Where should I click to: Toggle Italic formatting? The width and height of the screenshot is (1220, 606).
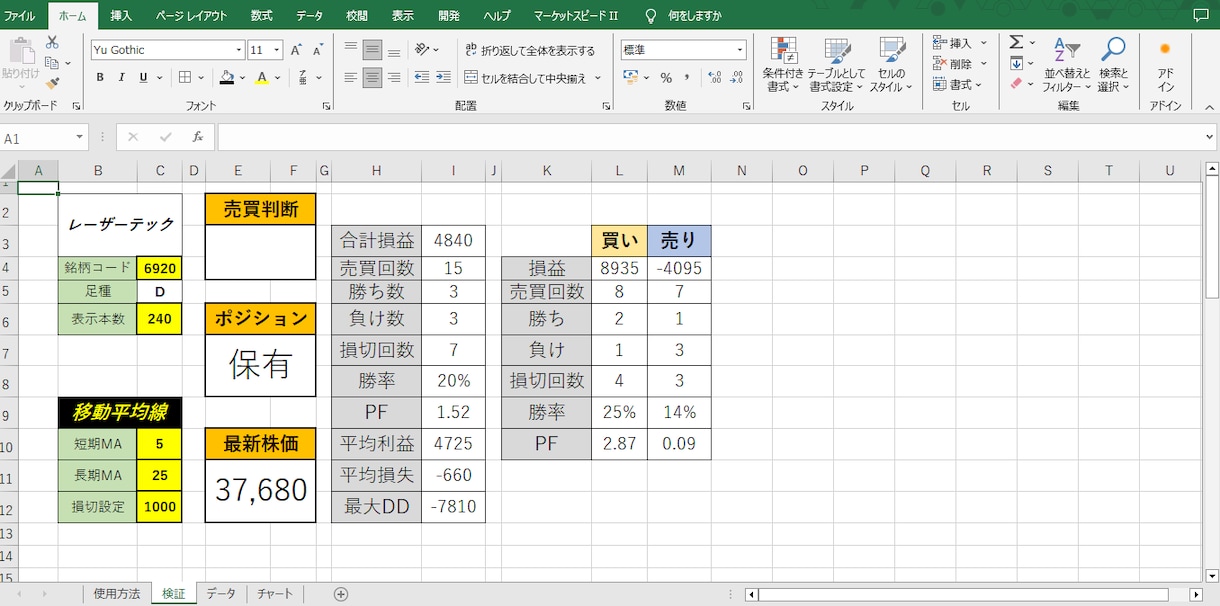pos(122,77)
